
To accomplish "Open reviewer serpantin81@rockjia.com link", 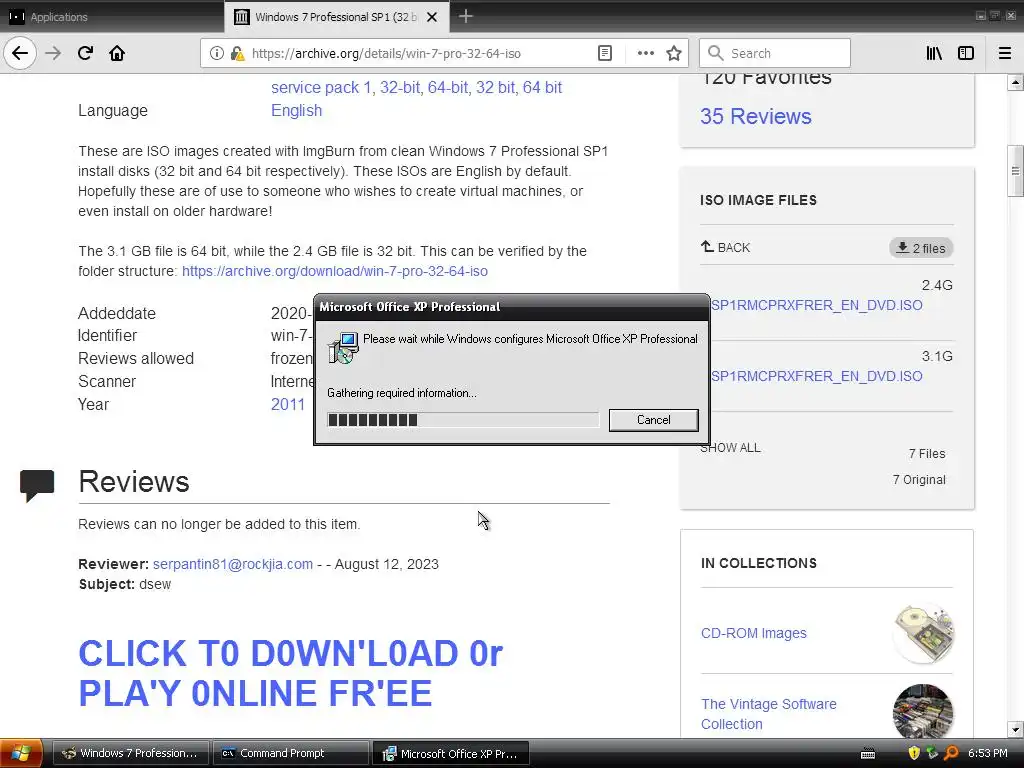I will pos(232,564).
